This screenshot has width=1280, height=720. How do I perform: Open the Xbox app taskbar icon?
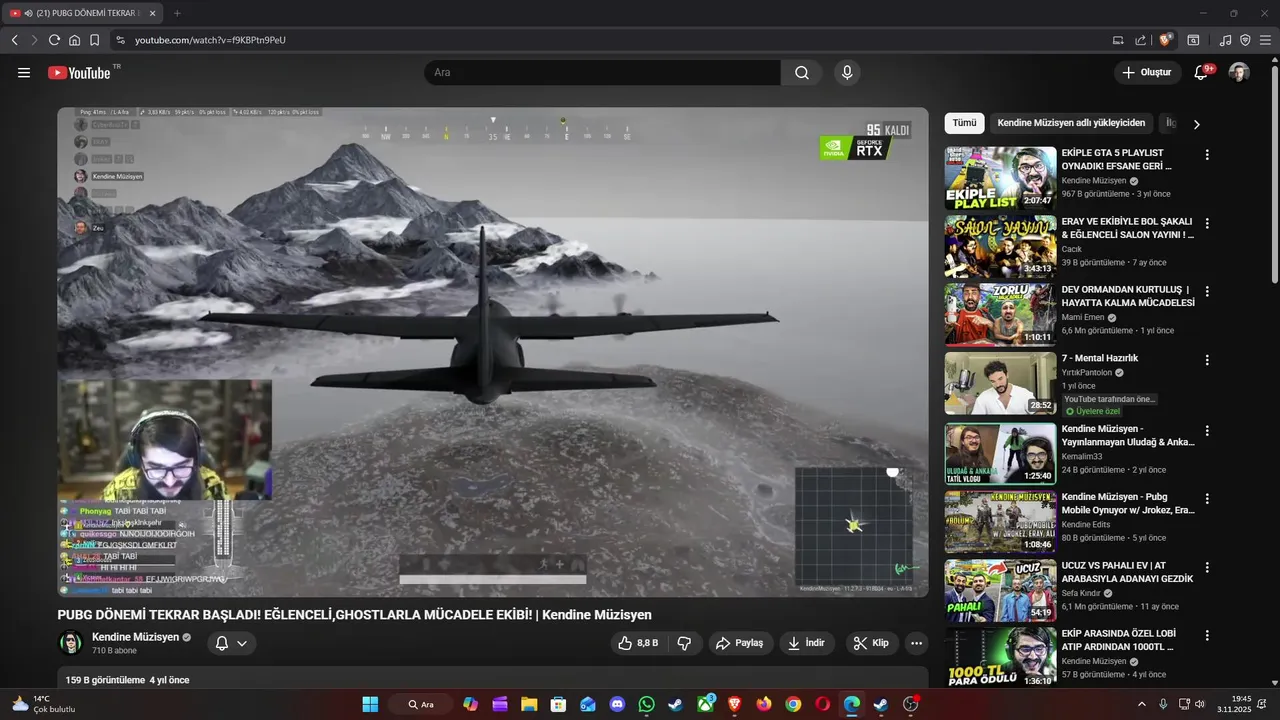pyautogui.click(x=705, y=704)
